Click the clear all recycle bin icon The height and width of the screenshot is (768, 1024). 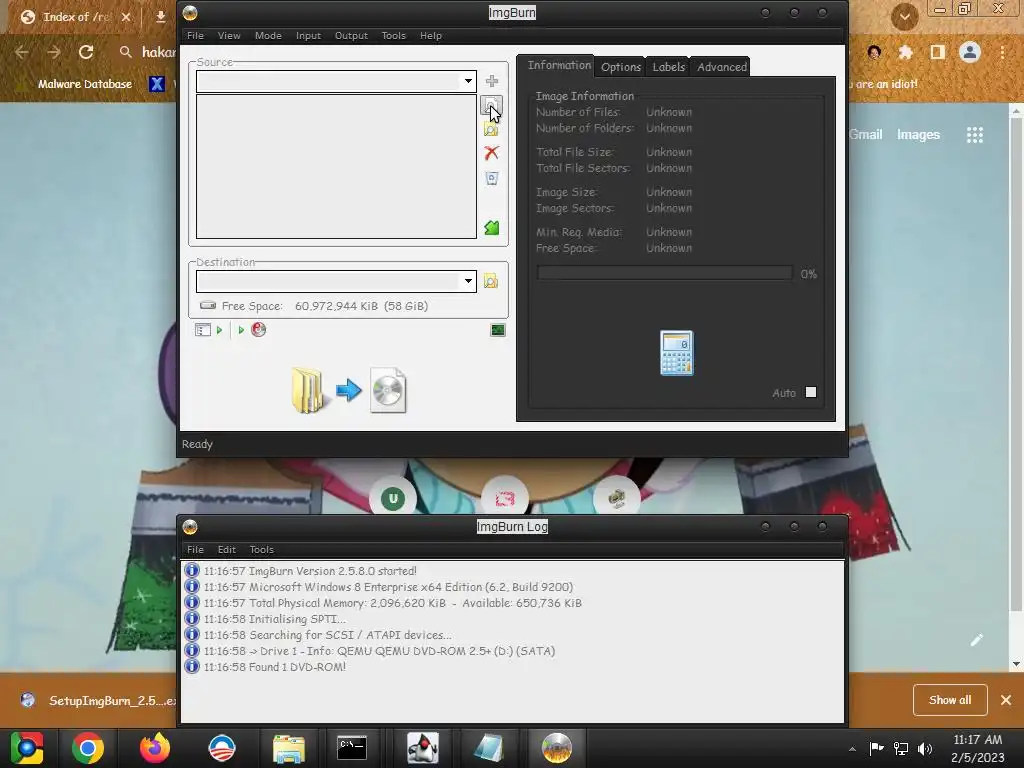pos(492,178)
